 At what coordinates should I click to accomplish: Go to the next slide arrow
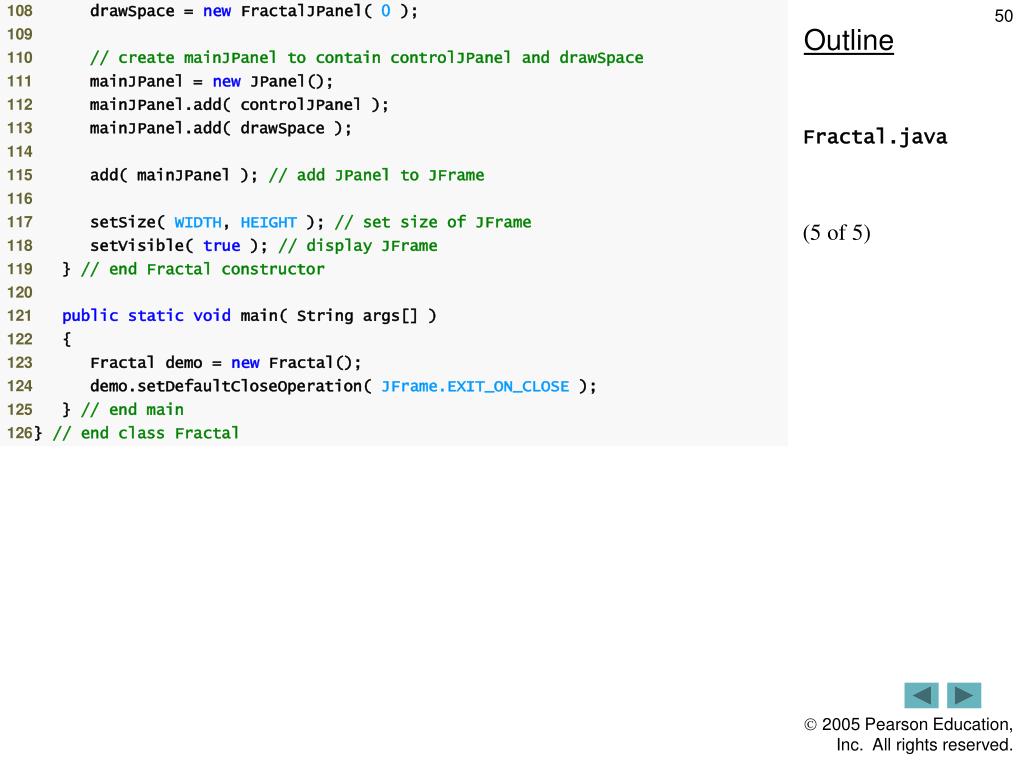click(x=964, y=695)
